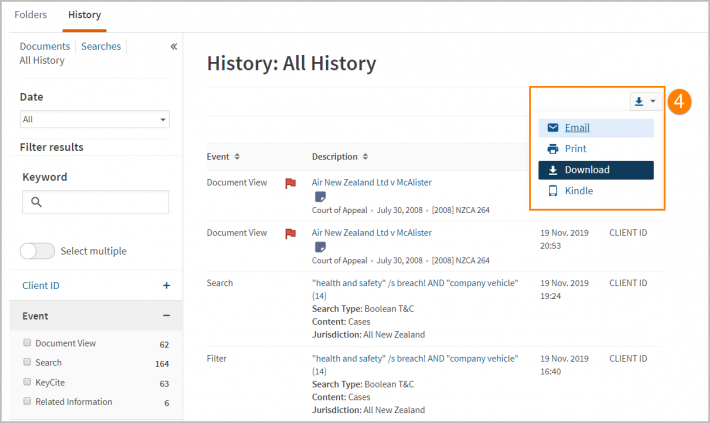
Task: Open note icon under second Air New Zealand result
Action: tap(320, 247)
